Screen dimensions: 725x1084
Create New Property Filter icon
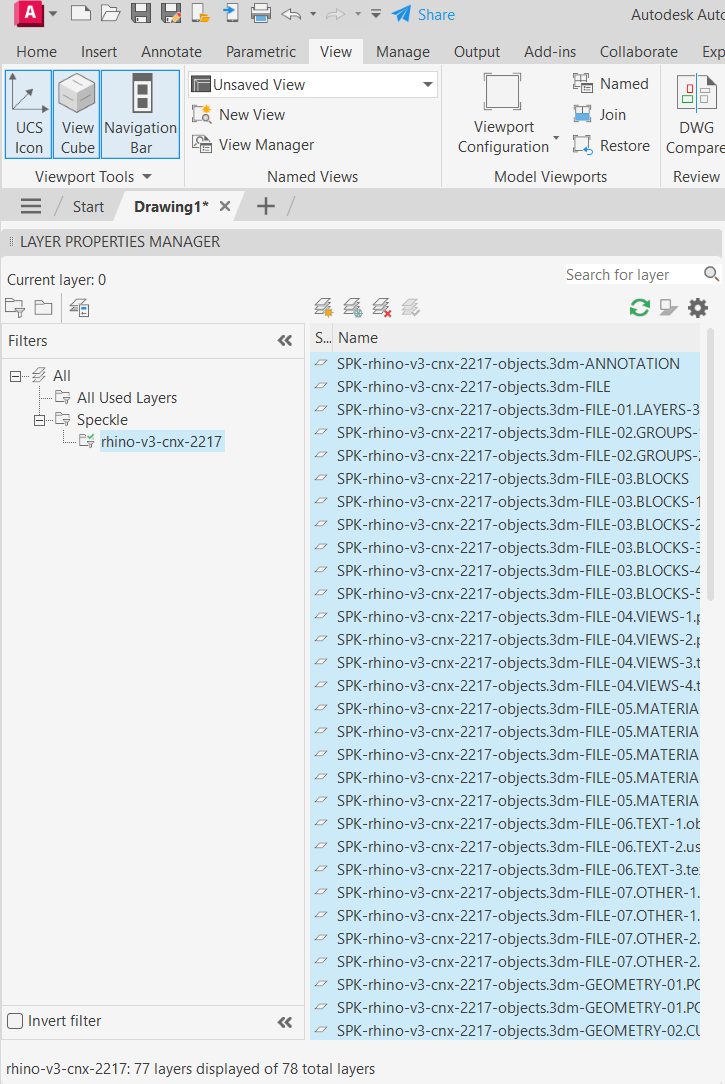pos(15,308)
